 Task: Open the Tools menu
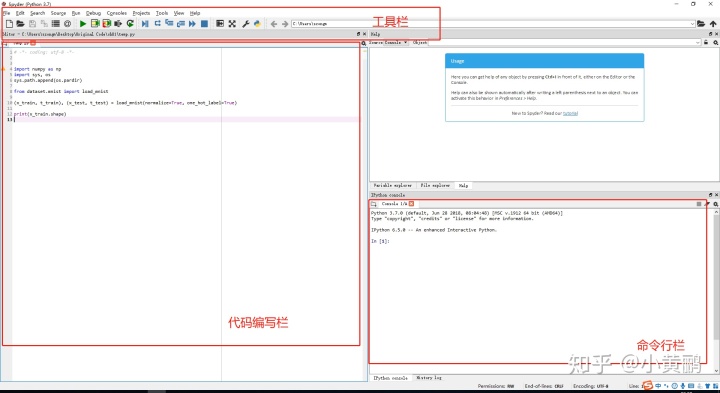tap(162, 13)
